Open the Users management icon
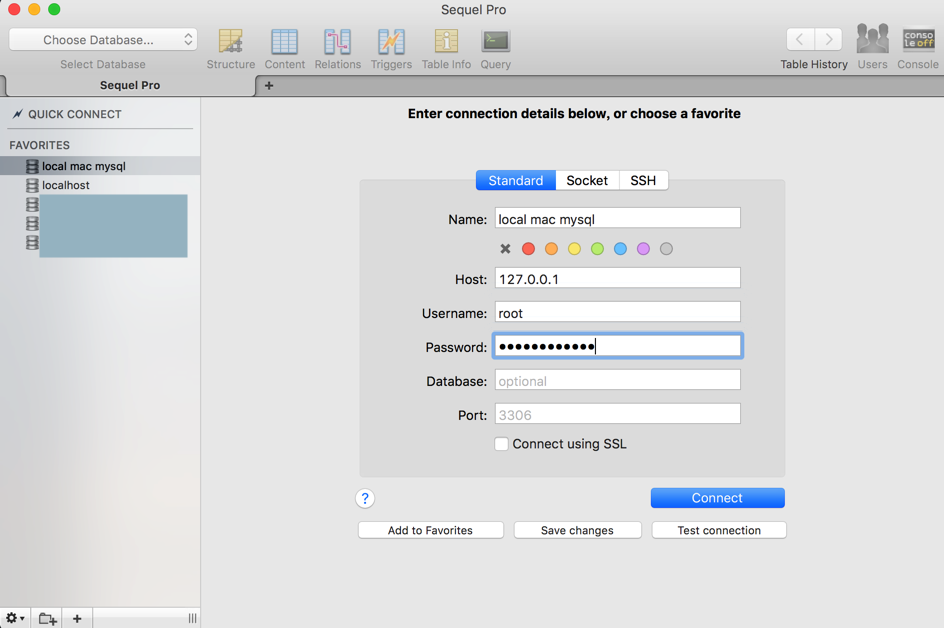 872,39
